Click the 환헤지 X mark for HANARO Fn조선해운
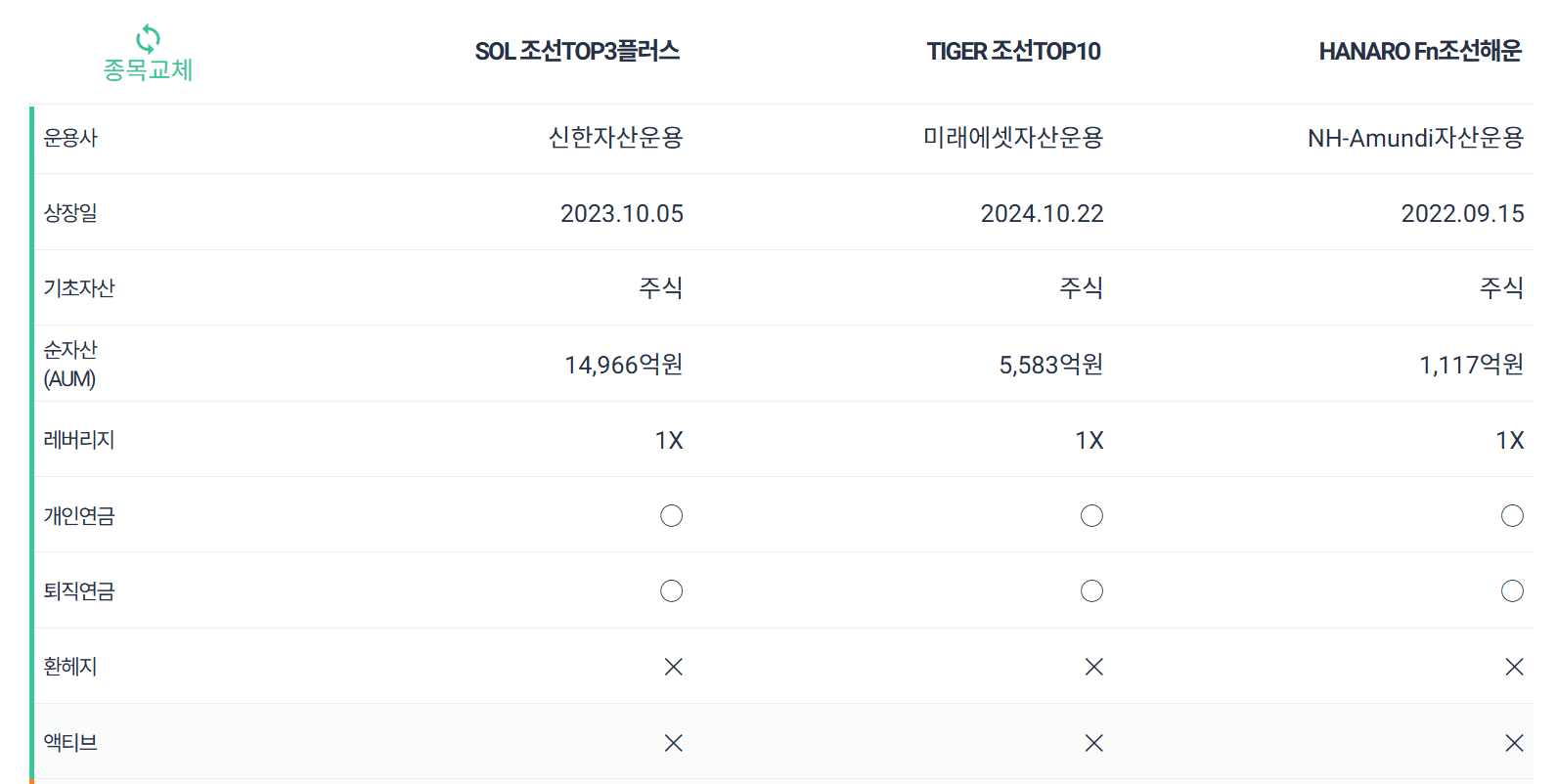 [1514, 667]
